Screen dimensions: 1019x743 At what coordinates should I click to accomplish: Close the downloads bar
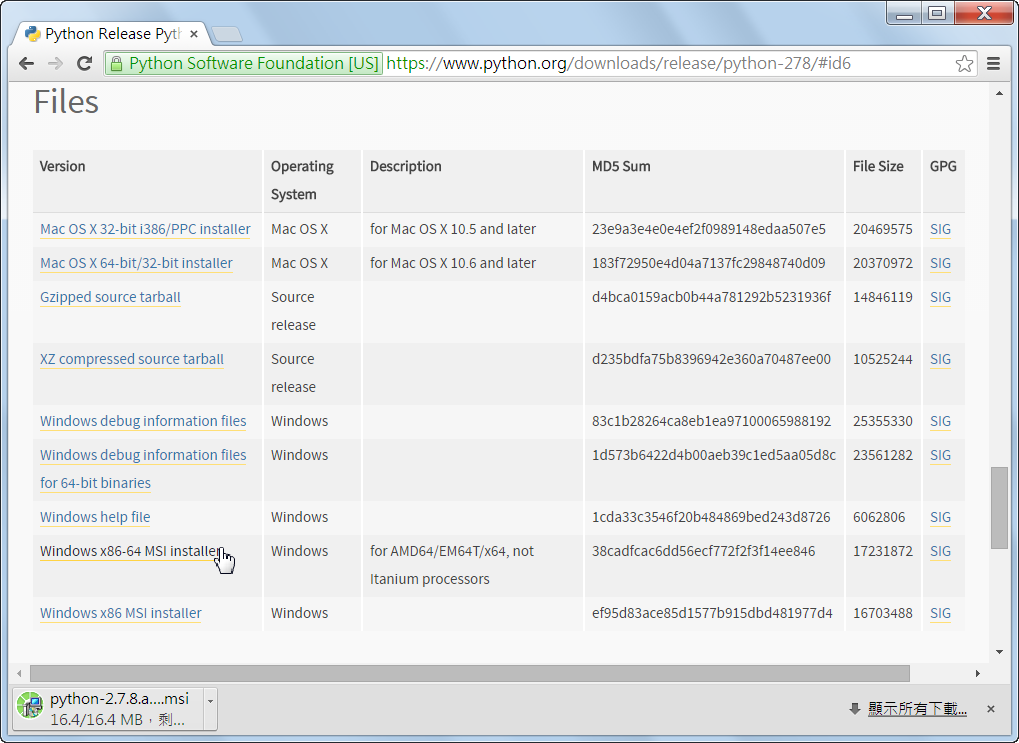tap(990, 709)
